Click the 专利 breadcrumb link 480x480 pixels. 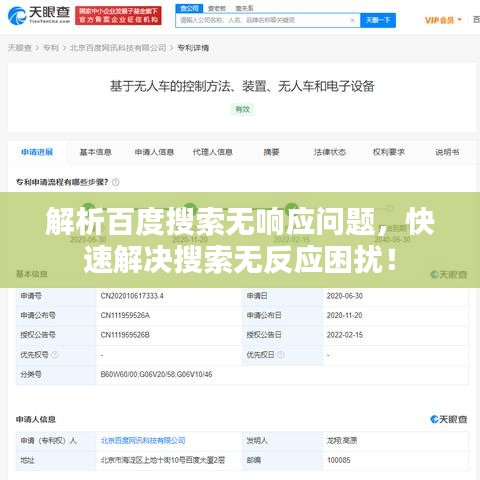pyautogui.click(x=51, y=48)
